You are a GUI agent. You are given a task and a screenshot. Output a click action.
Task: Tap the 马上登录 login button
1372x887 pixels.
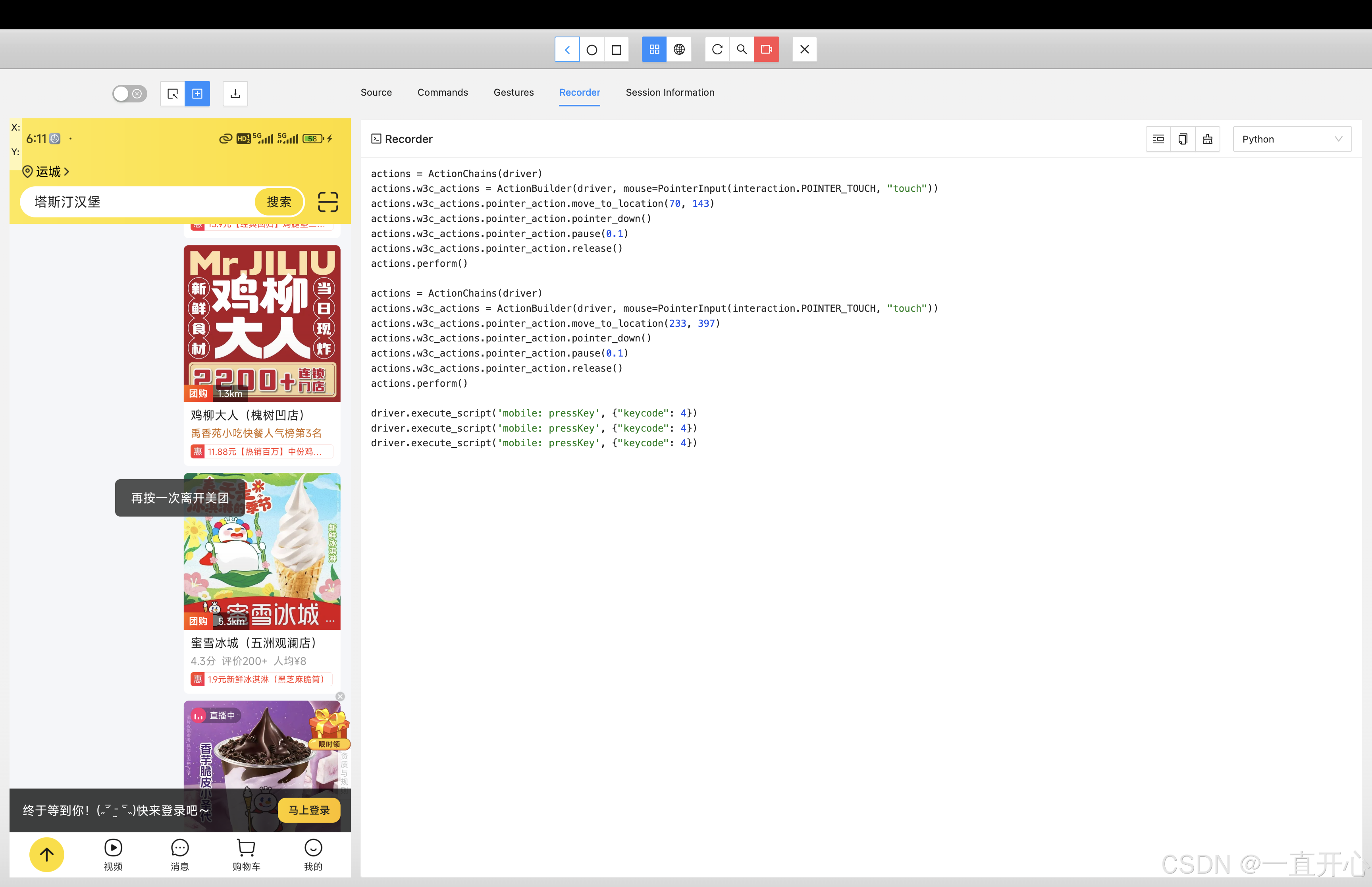tap(309, 810)
